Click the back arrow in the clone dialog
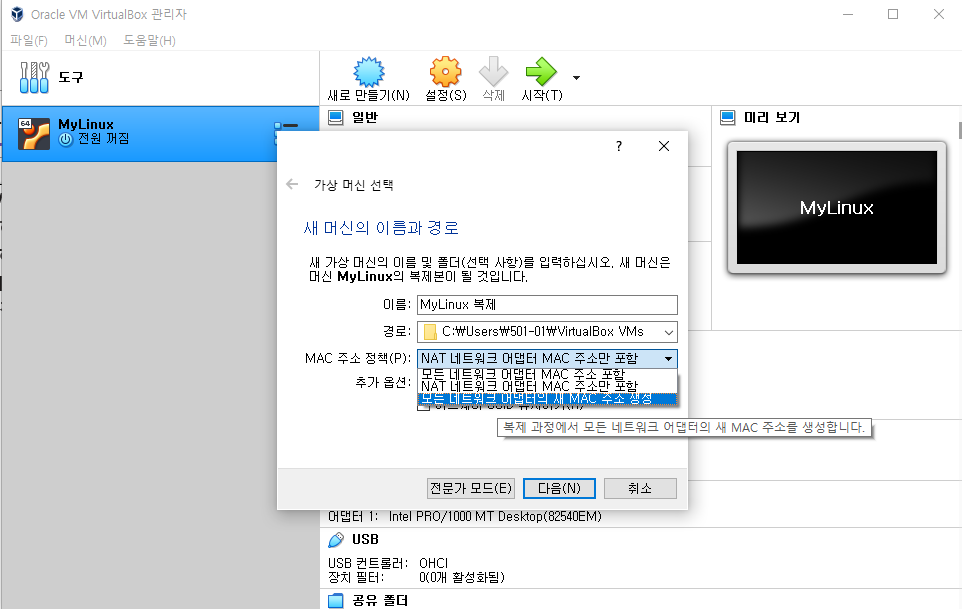 click(292, 184)
